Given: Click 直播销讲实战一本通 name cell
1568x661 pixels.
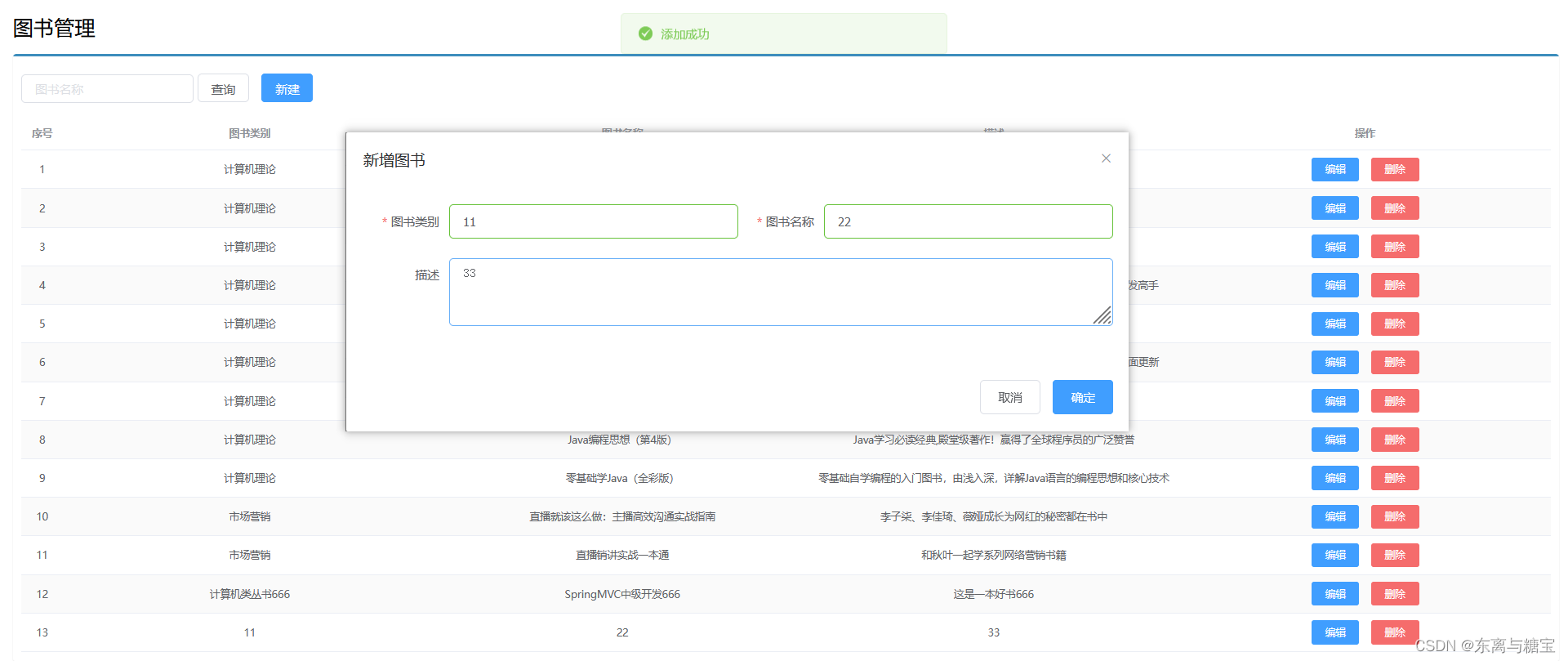Looking at the screenshot, I should click(x=622, y=555).
